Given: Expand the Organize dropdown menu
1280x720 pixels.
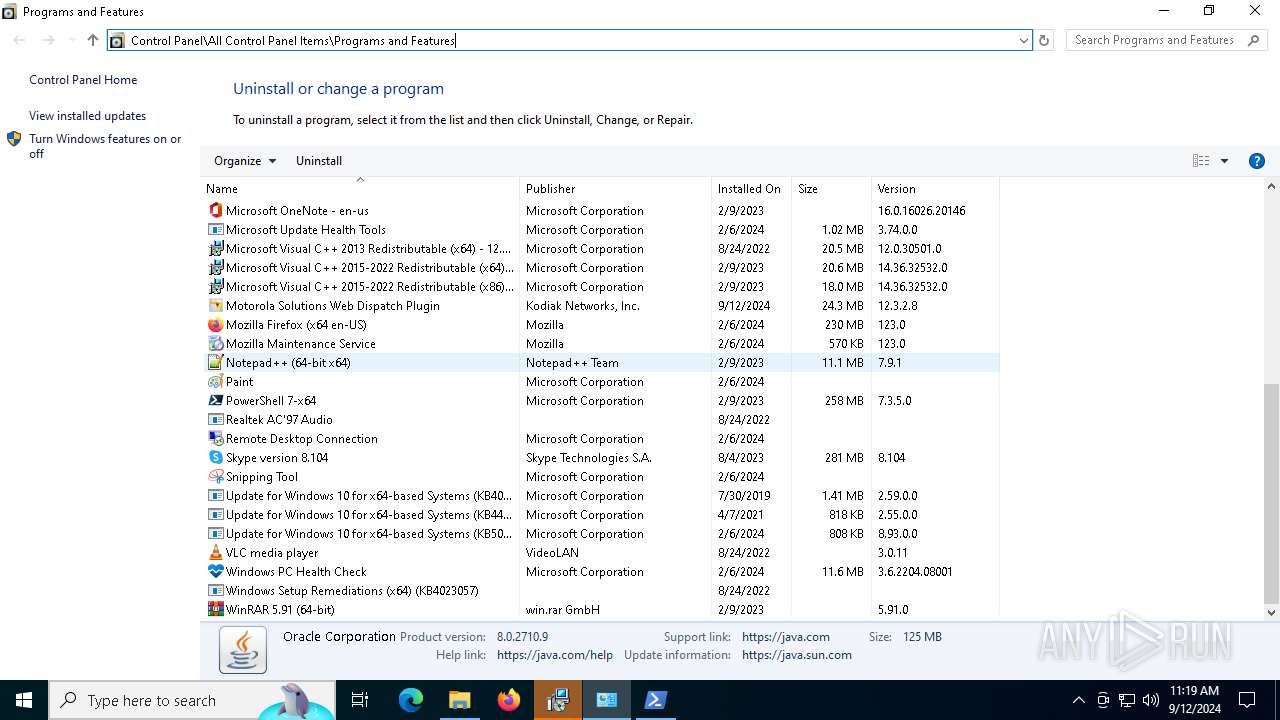Looking at the screenshot, I should pyautogui.click(x=244, y=161).
